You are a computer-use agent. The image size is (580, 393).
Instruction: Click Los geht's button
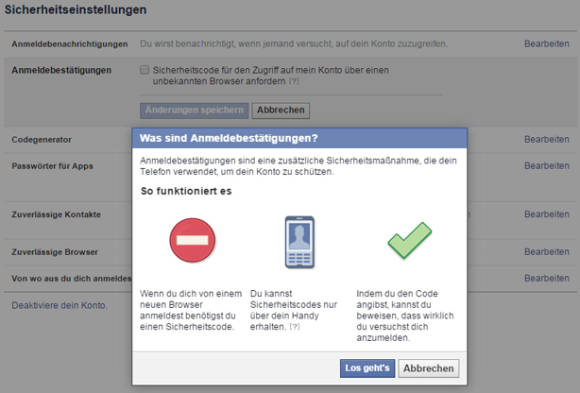click(367, 368)
